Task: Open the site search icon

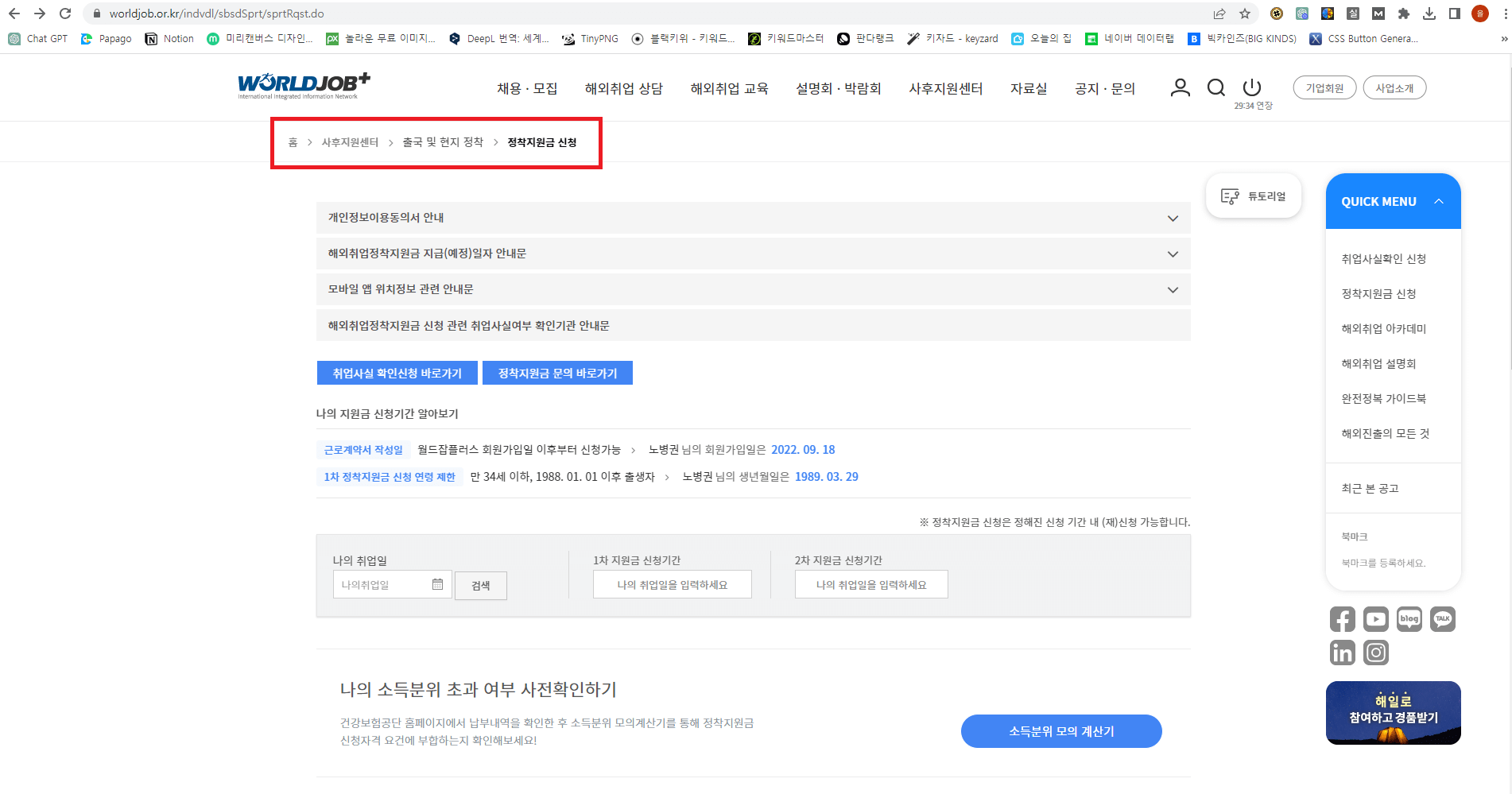Action: [1215, 88]
